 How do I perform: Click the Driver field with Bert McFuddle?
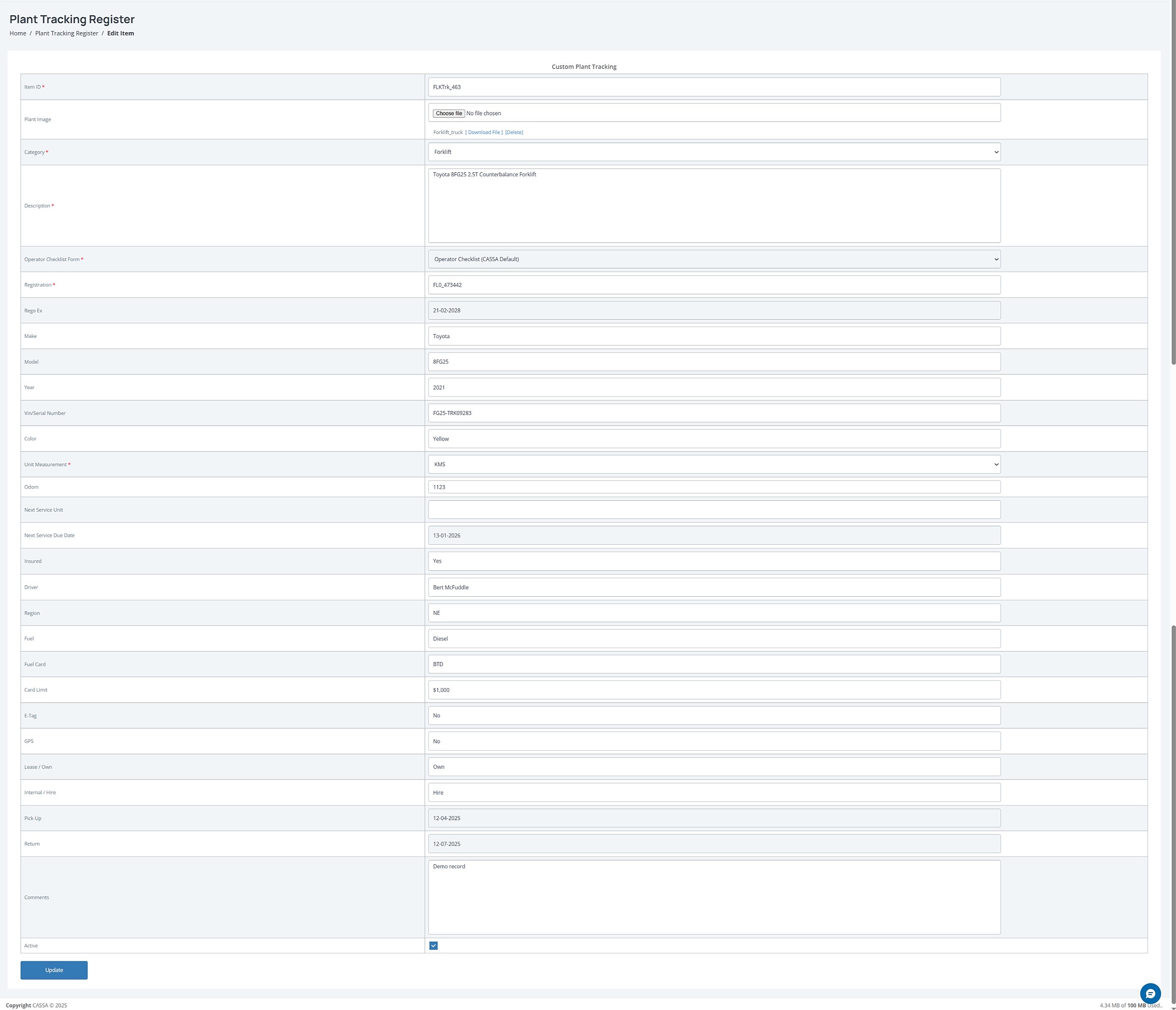click(x=713, y=587)
